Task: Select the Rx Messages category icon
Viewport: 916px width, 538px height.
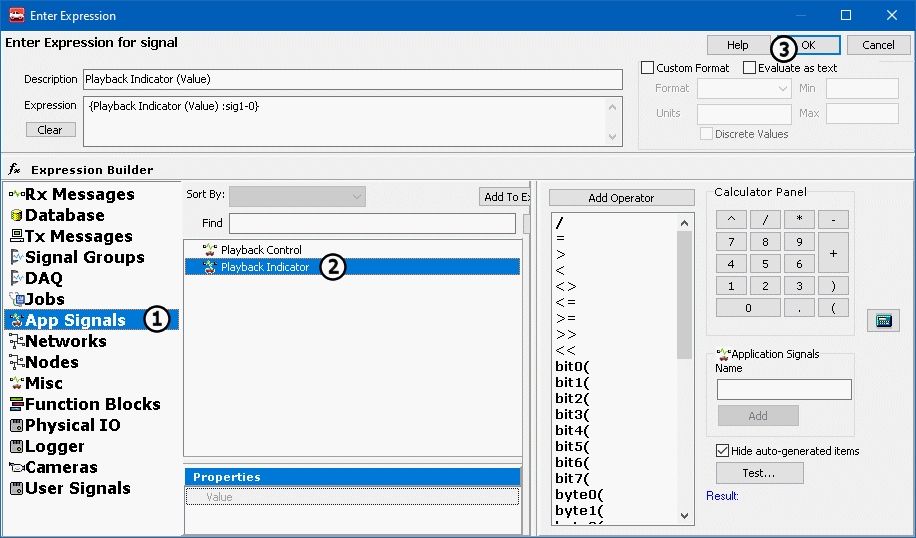Action: click(x=16, y=194)
